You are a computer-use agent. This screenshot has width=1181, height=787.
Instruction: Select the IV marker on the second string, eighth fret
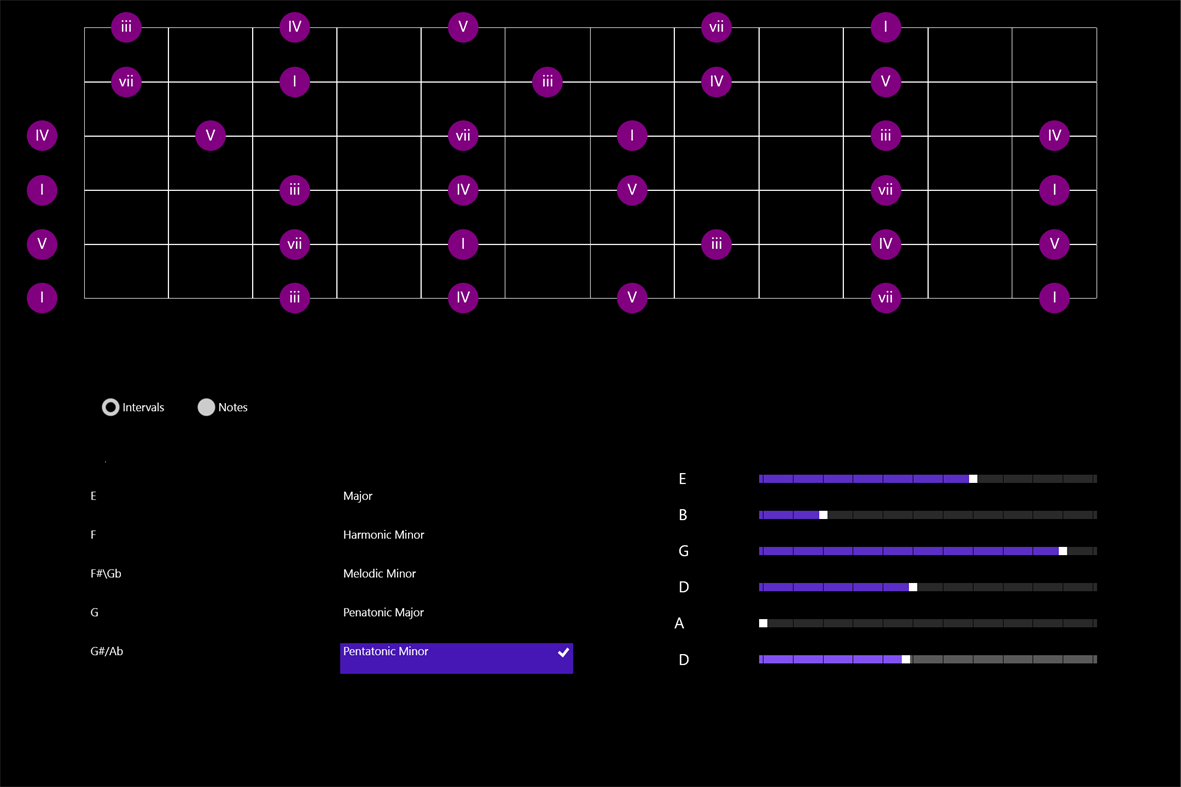click(x=716, y=82)
